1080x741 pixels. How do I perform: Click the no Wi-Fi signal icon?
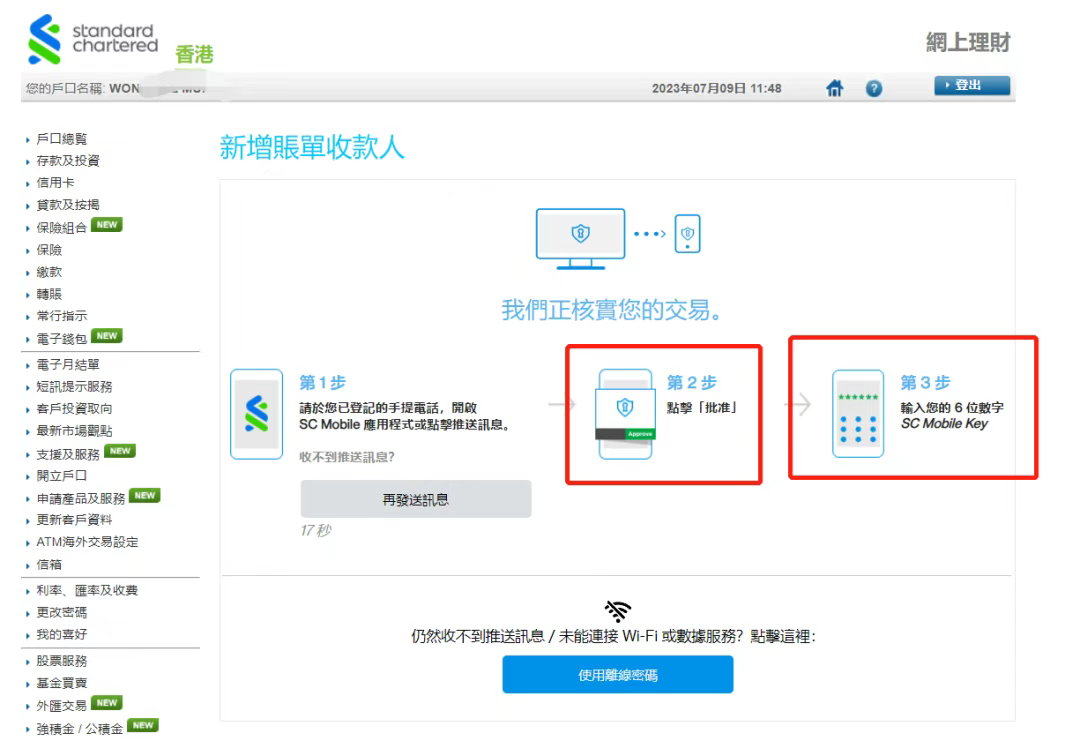pyautogui.click(x=618, y=610)
